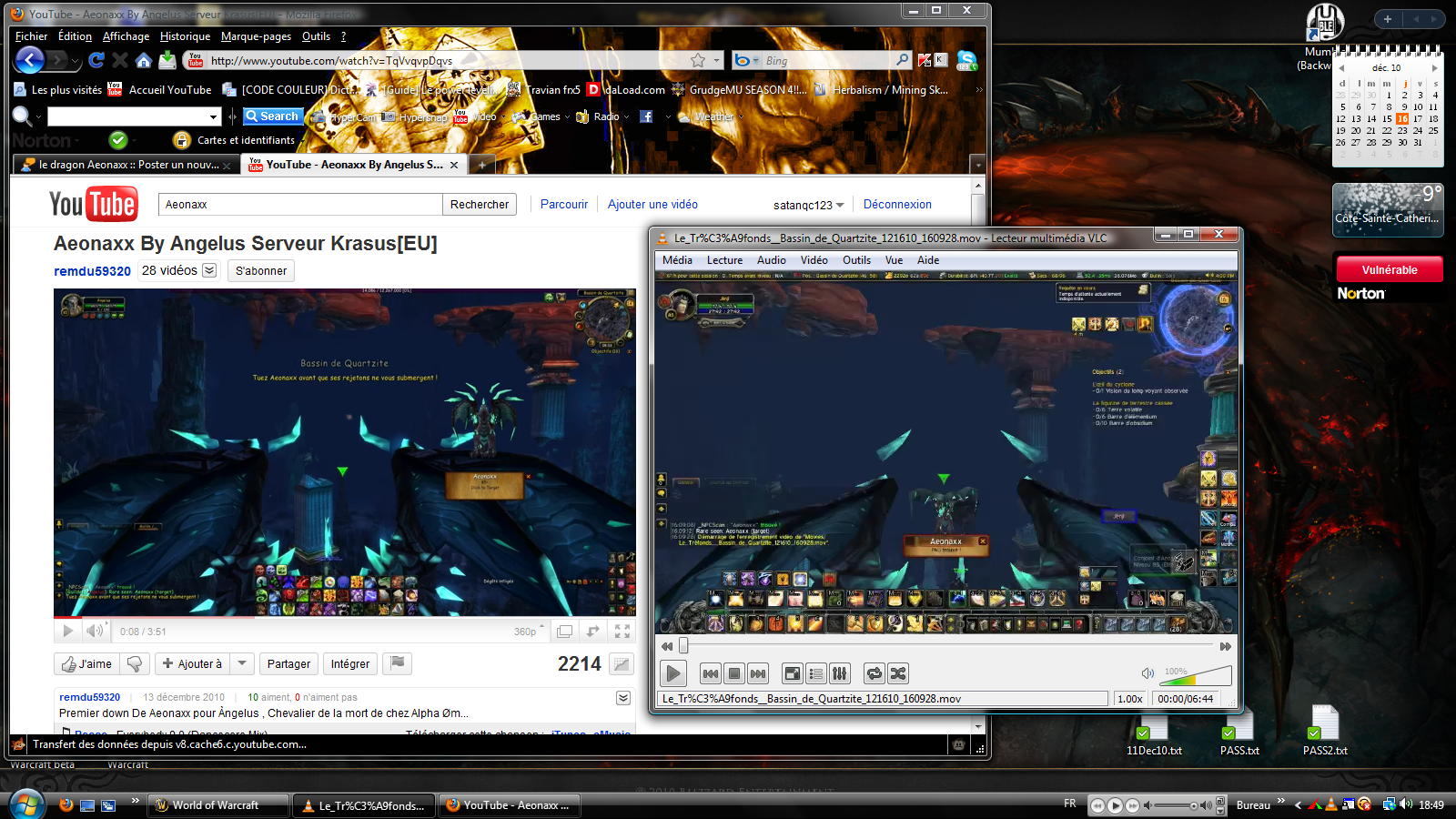The width and height of the screenshot is (1456, 819).
Task: Go to previous media in VLC
Action: click(x=711, y=673)
